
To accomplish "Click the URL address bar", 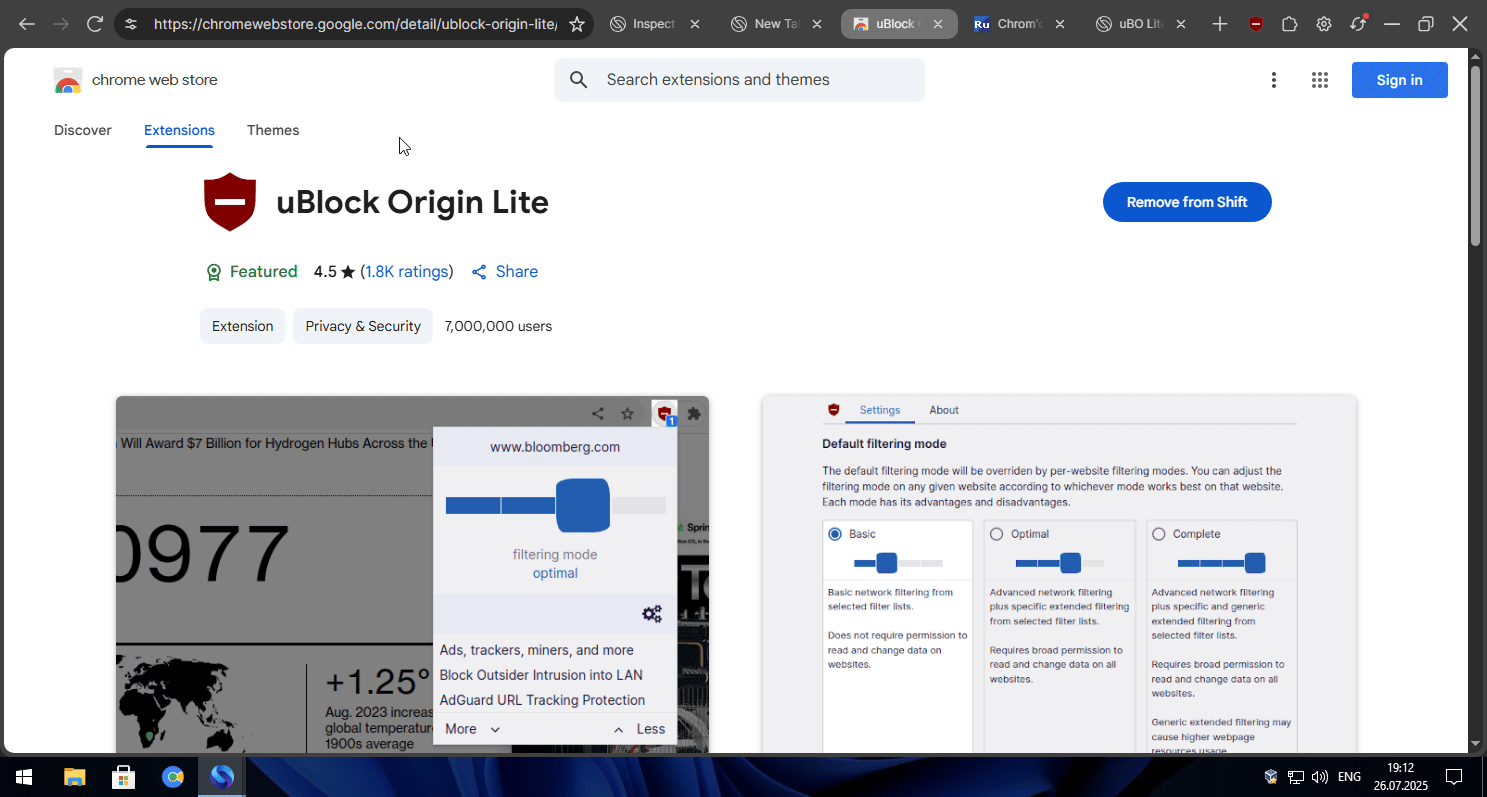I will pyautogui.click(x=355, y=24).
